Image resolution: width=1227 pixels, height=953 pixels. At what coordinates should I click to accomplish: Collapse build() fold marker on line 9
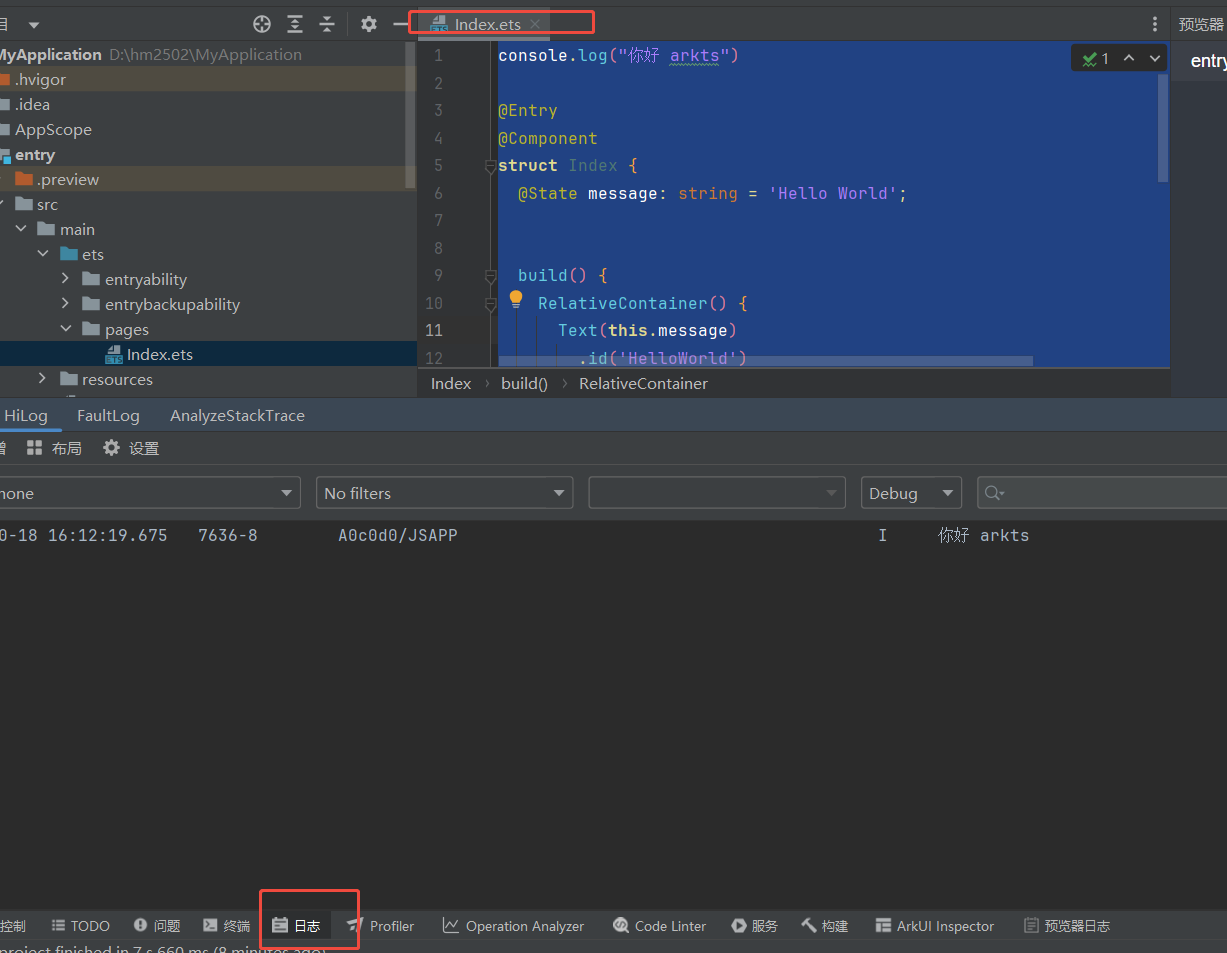point(490,276)
